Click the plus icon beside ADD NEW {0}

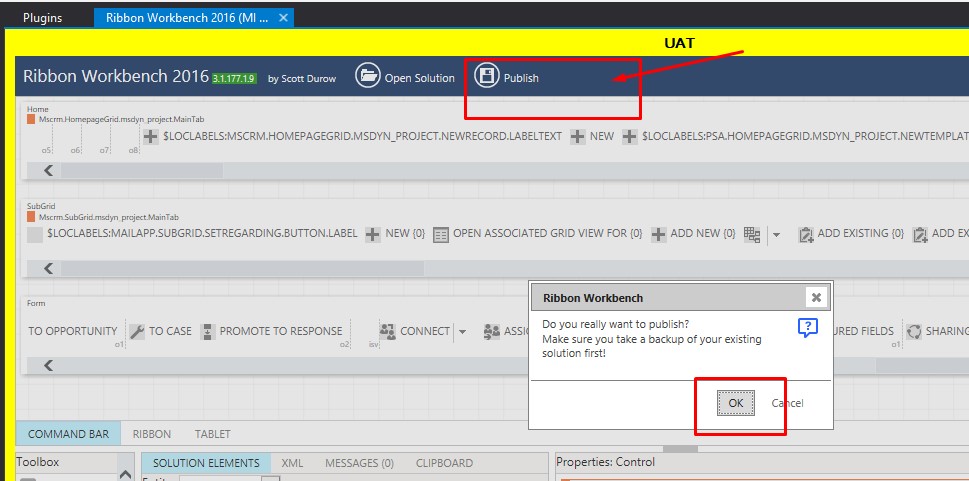click(x=658, y=234)
